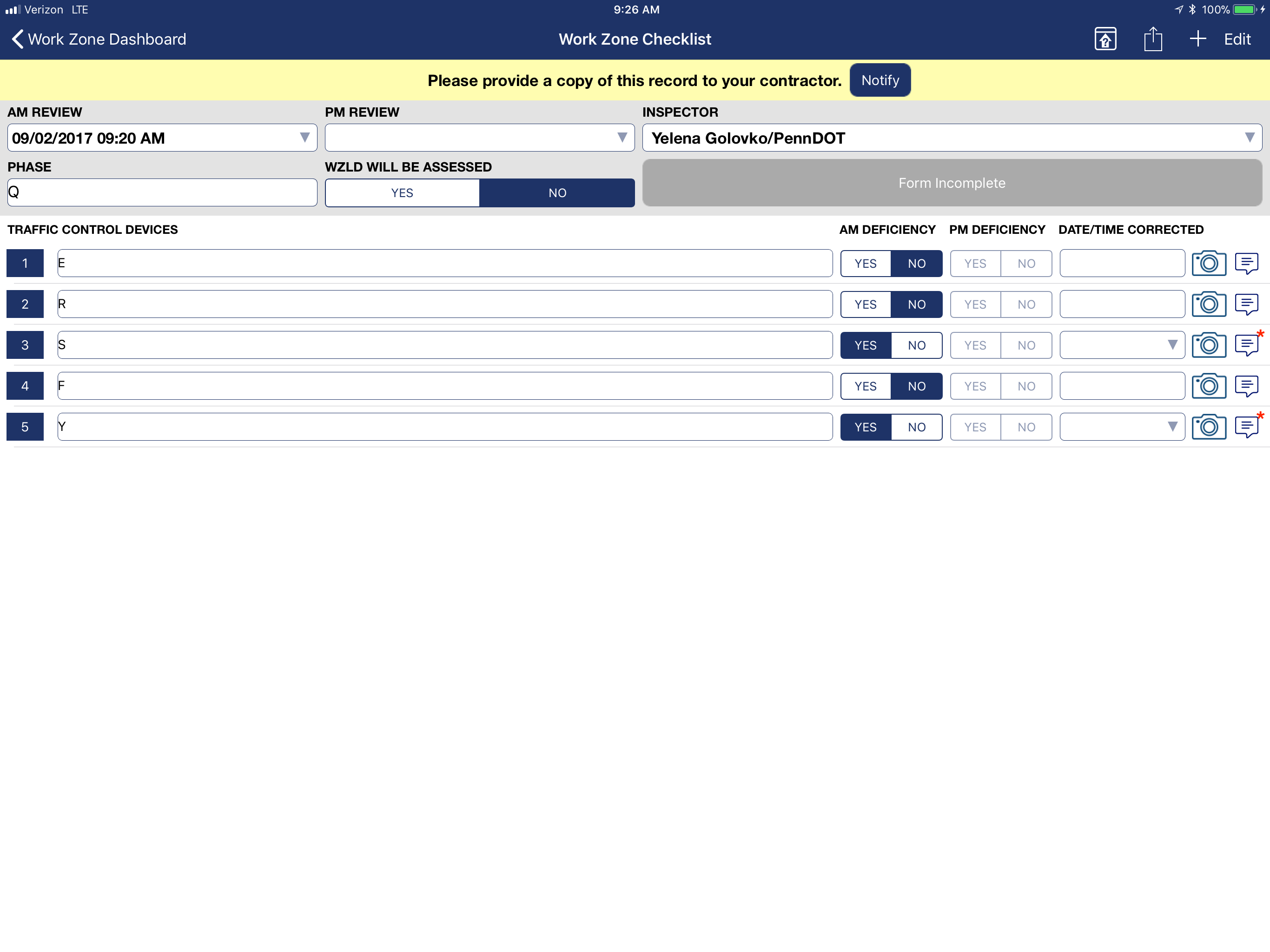This screenshot has width=1270, height=952.
Task: Set row 4 PM Deficiency to YES
Action: (975, 386)
